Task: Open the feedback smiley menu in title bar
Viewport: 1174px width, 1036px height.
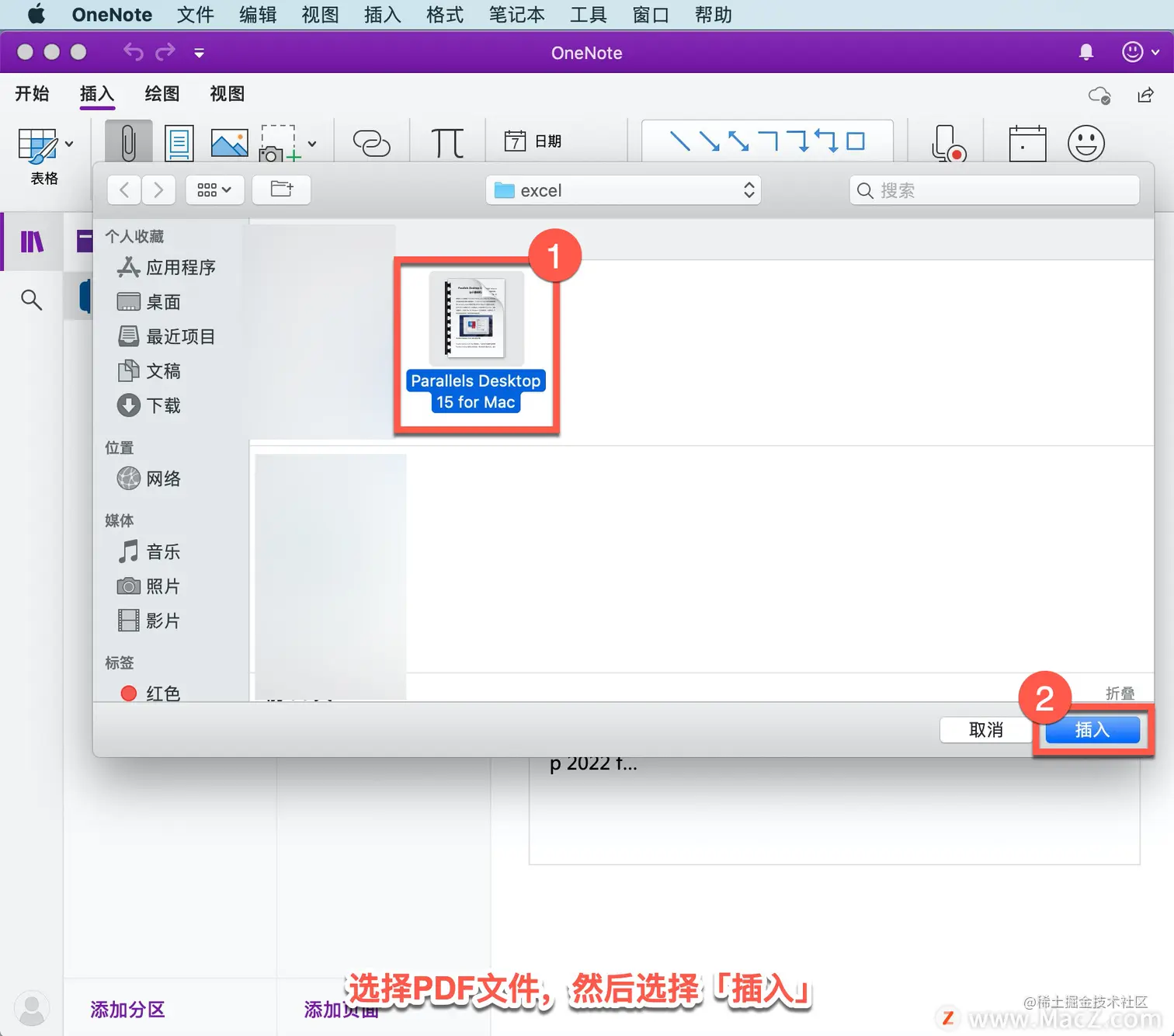Action: click(1141, 52)
